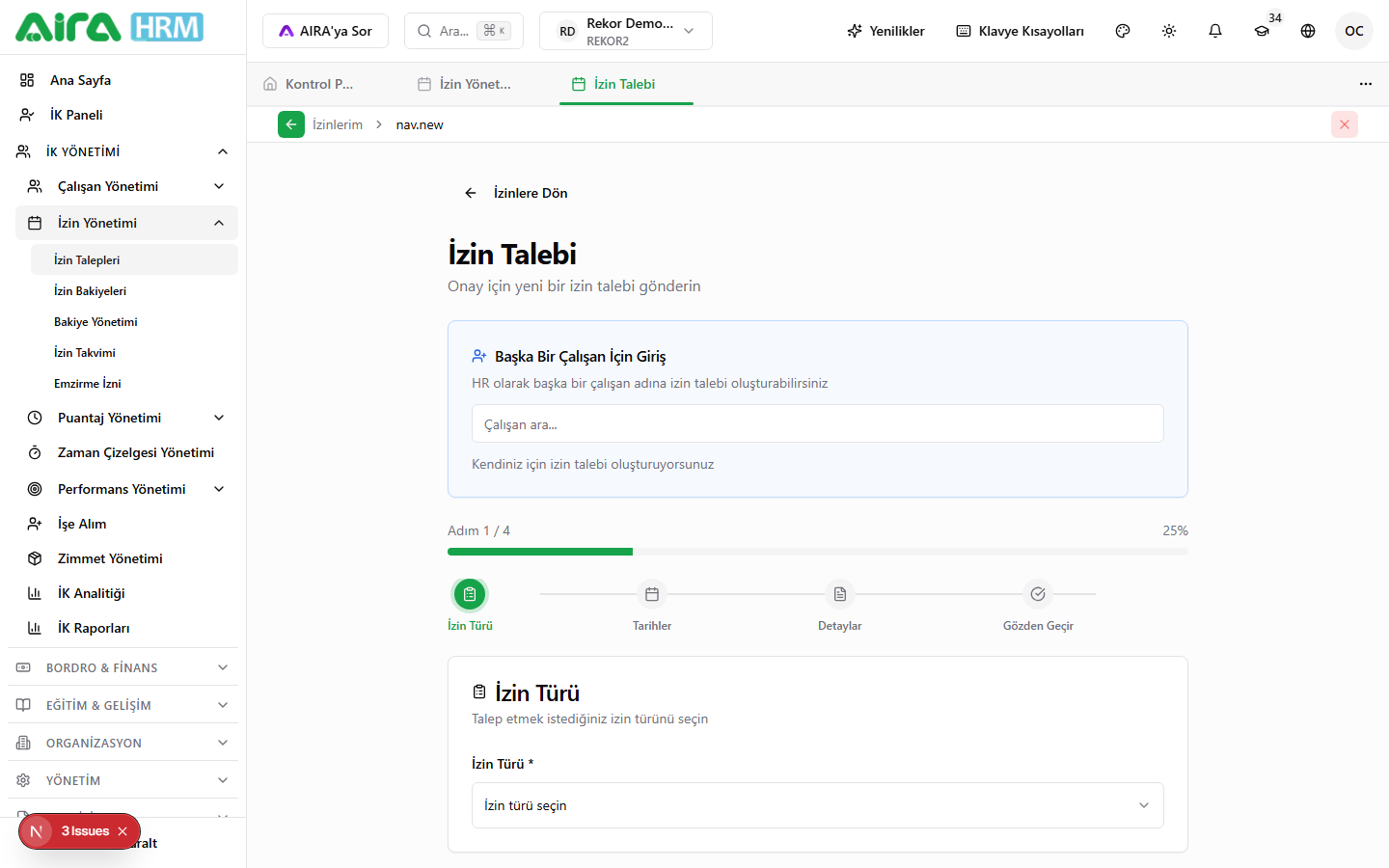Expand the ORGANİZASYON section
This screenshot has height=868, width=1389.
point(123,743)
